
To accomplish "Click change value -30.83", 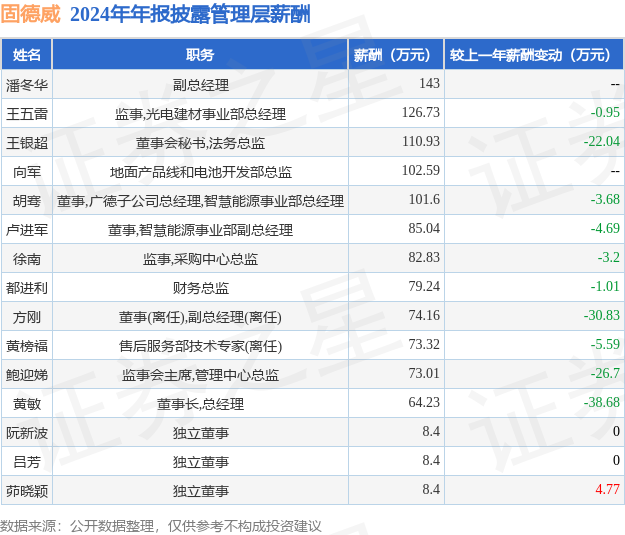I will click(x=602, y=315).
